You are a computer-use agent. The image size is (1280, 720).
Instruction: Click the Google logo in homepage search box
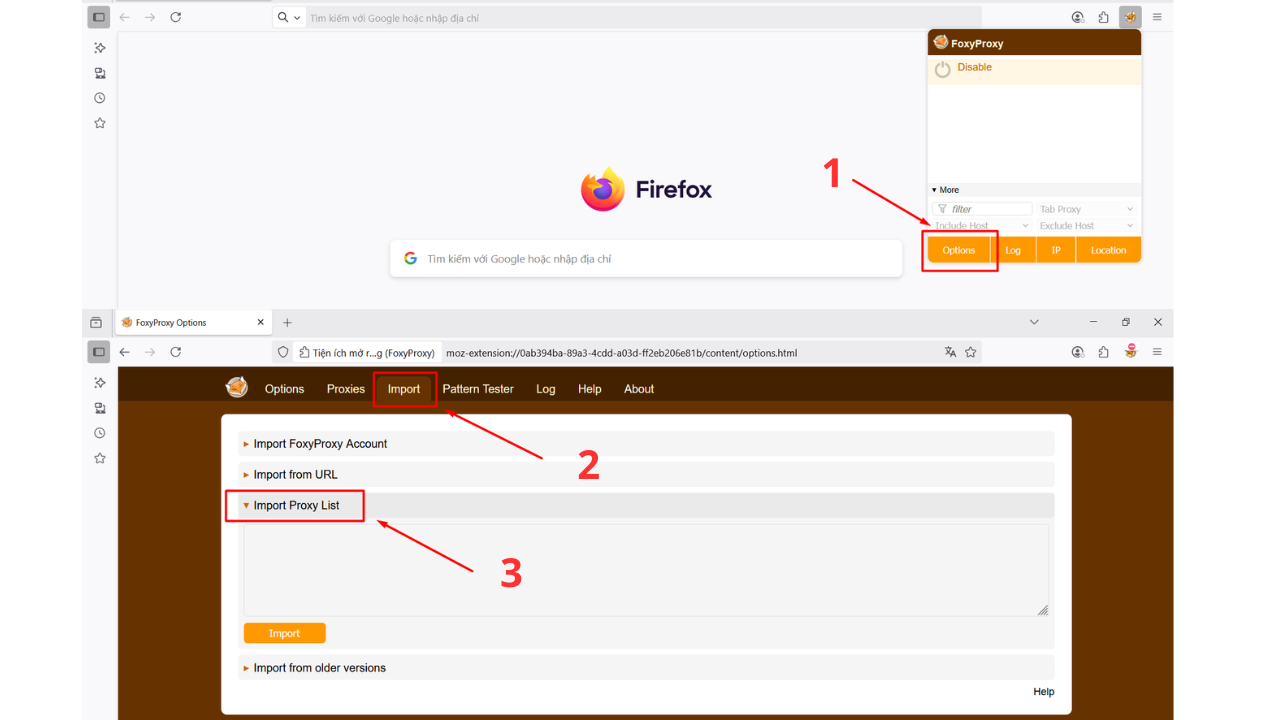tap(410, 258)
